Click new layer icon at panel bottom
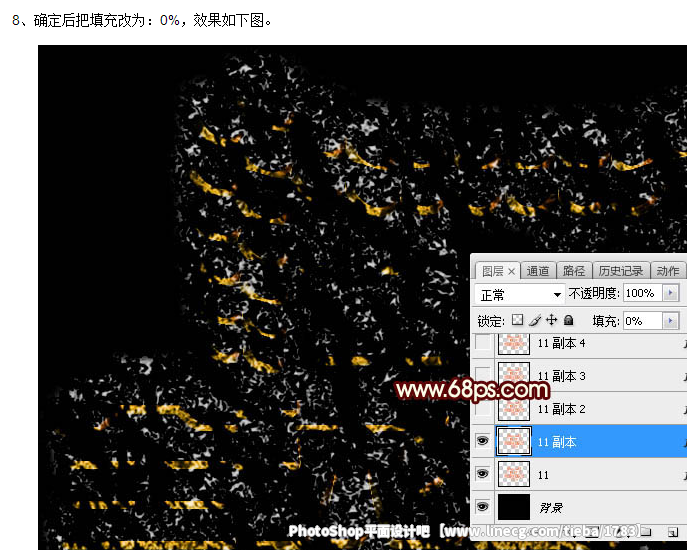 (x=673, y=532)
